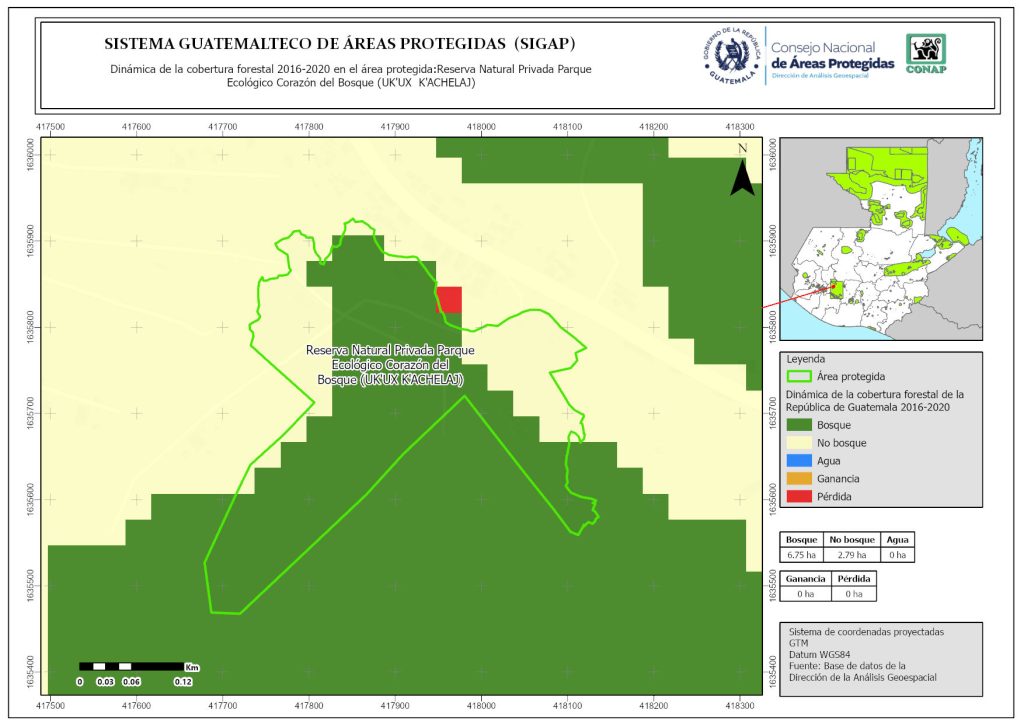Click the Pérdida table header cell
The height and width of the screenshot is (724, 1024).
853,578
